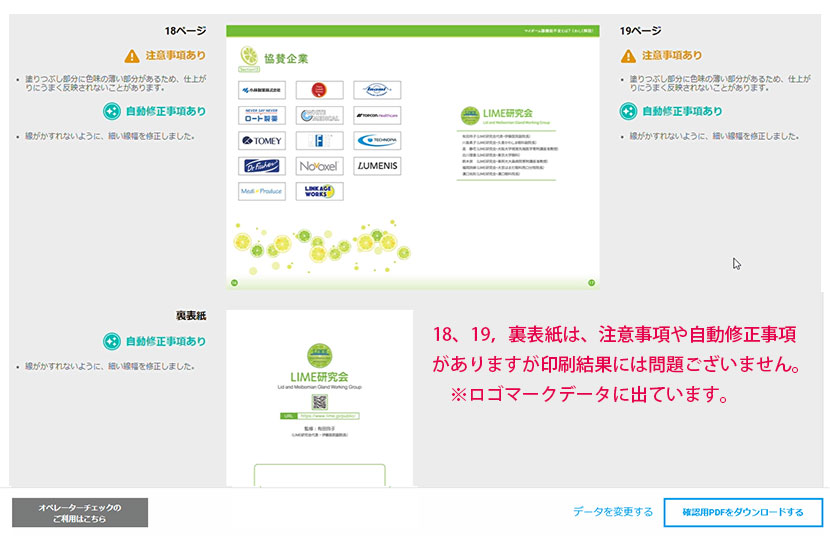Click the ロート製薬 logo in the preview
This screenshot has height=540, width=830.
coord(262,115)
